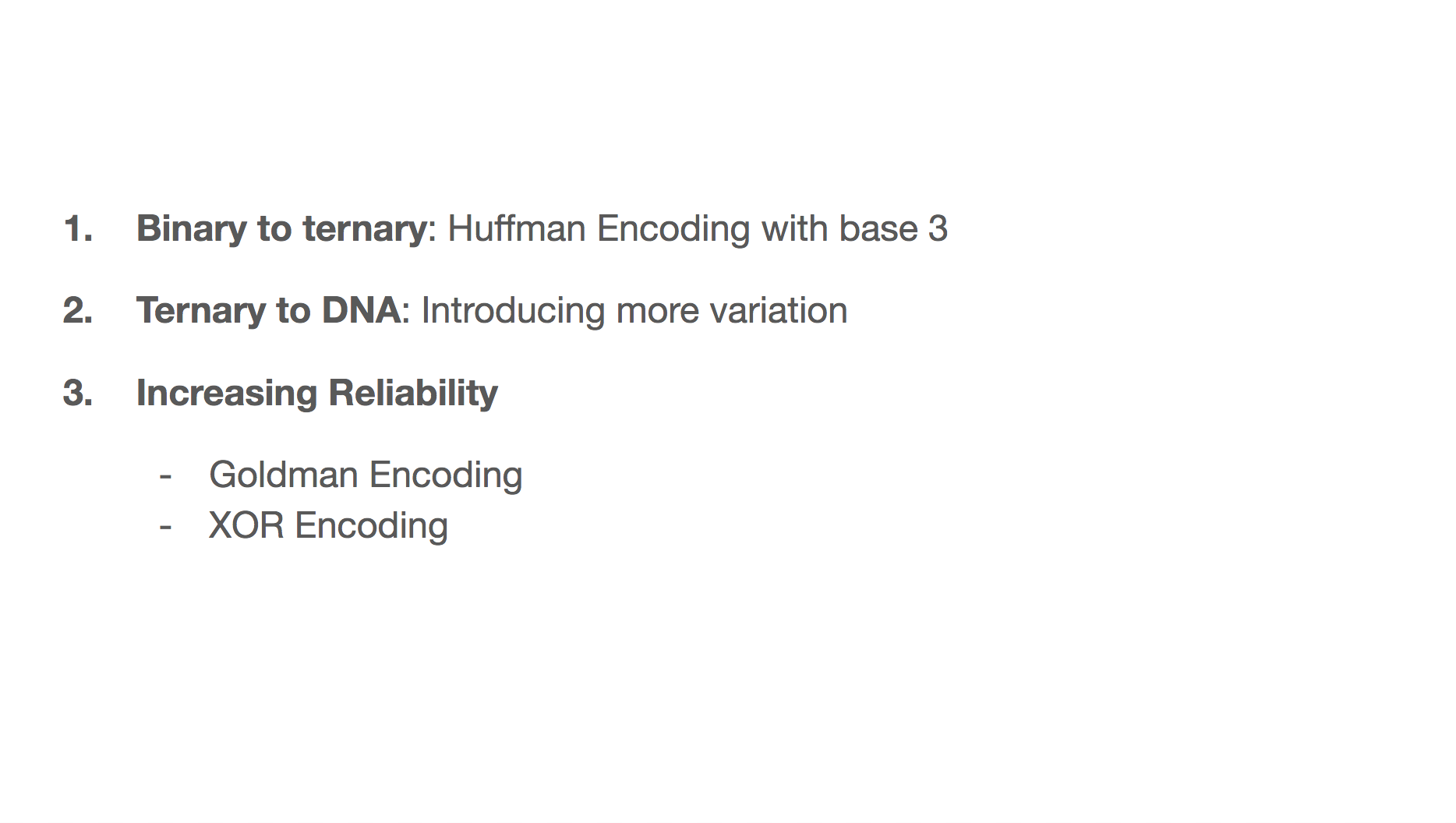Click the 'base 3' text in the first item

(x=893, y=229)
